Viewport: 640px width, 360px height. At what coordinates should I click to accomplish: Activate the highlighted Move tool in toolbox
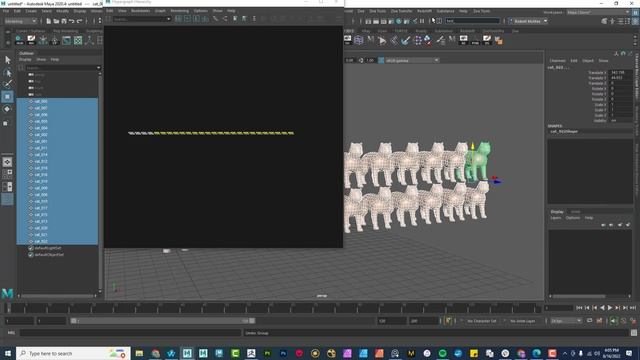pyautogui.click(x=7, y=97)
